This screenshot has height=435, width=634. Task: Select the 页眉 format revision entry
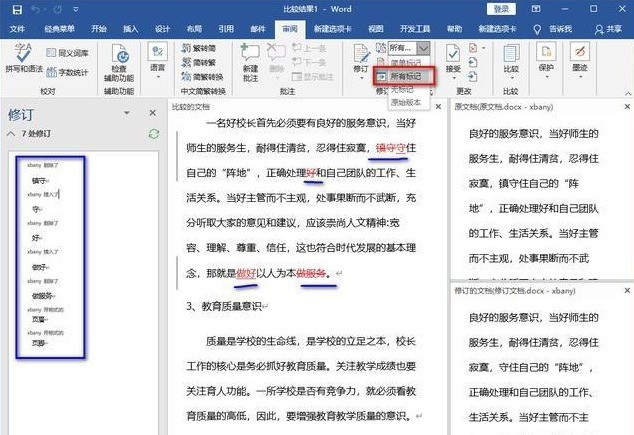point(40,319)
